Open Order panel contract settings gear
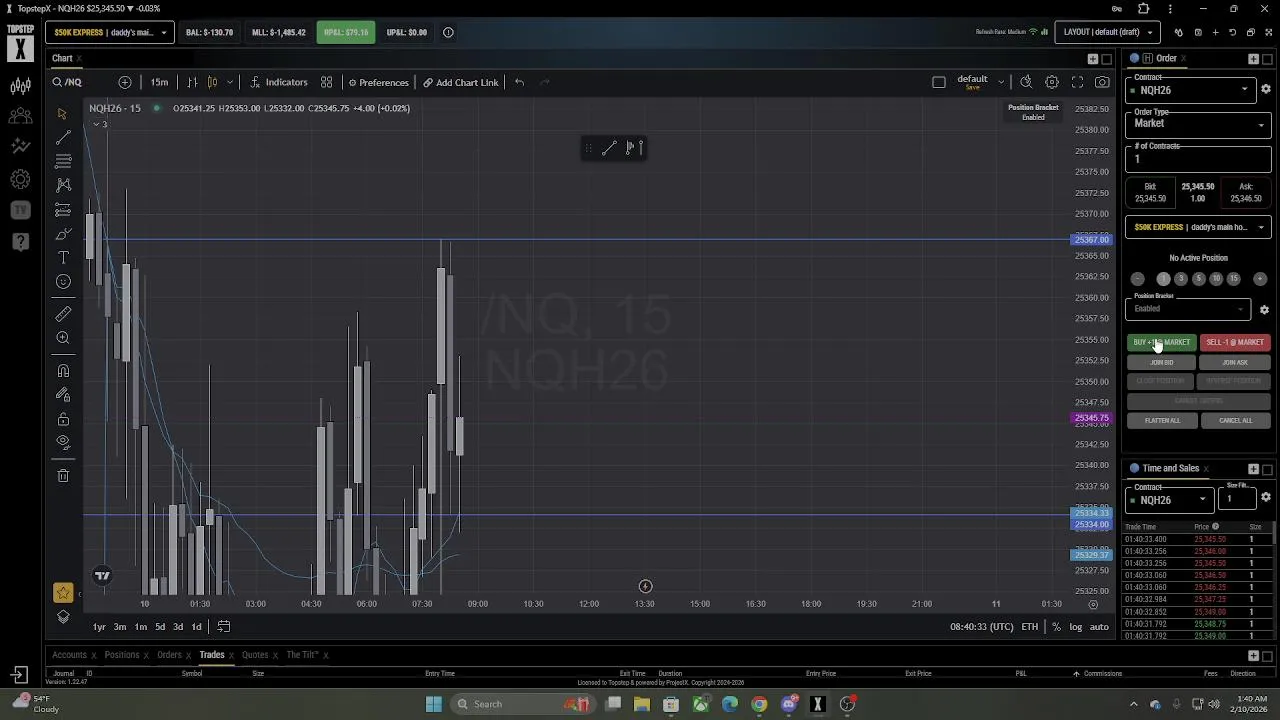Viewport: 1280px width, 720px height. point(1265,90)
